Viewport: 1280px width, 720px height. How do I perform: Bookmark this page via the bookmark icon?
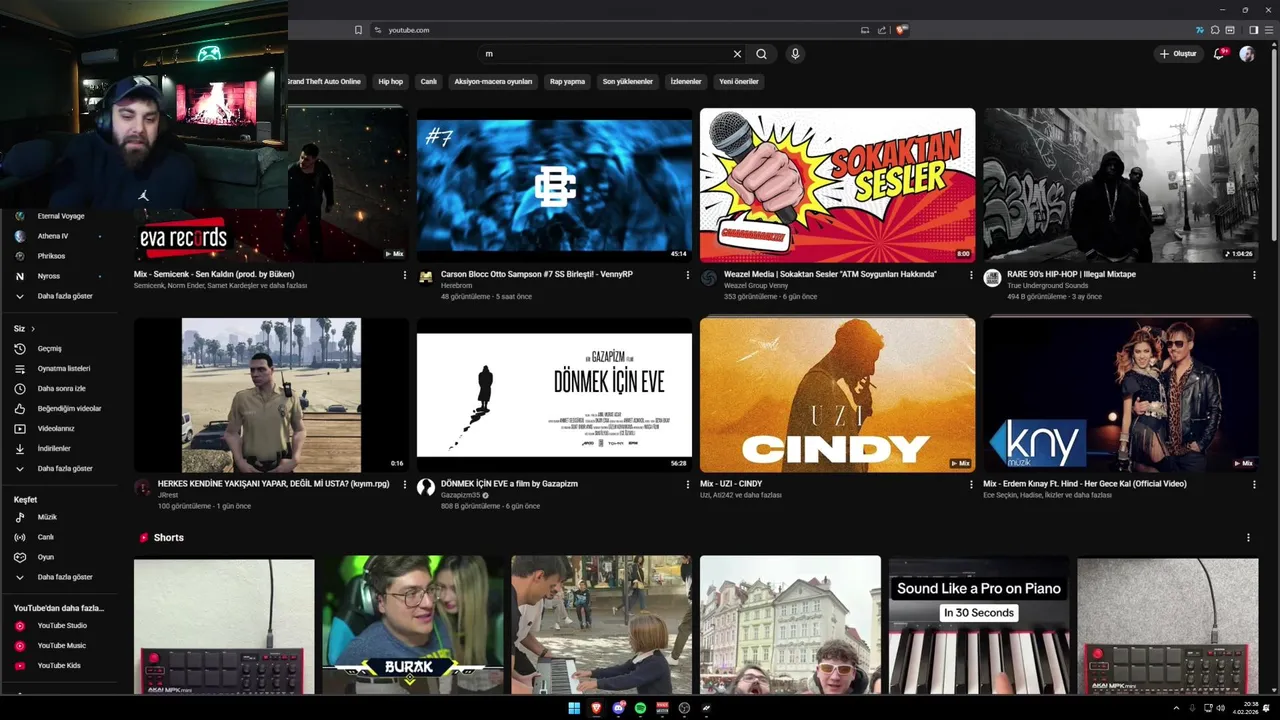point(358,30)
